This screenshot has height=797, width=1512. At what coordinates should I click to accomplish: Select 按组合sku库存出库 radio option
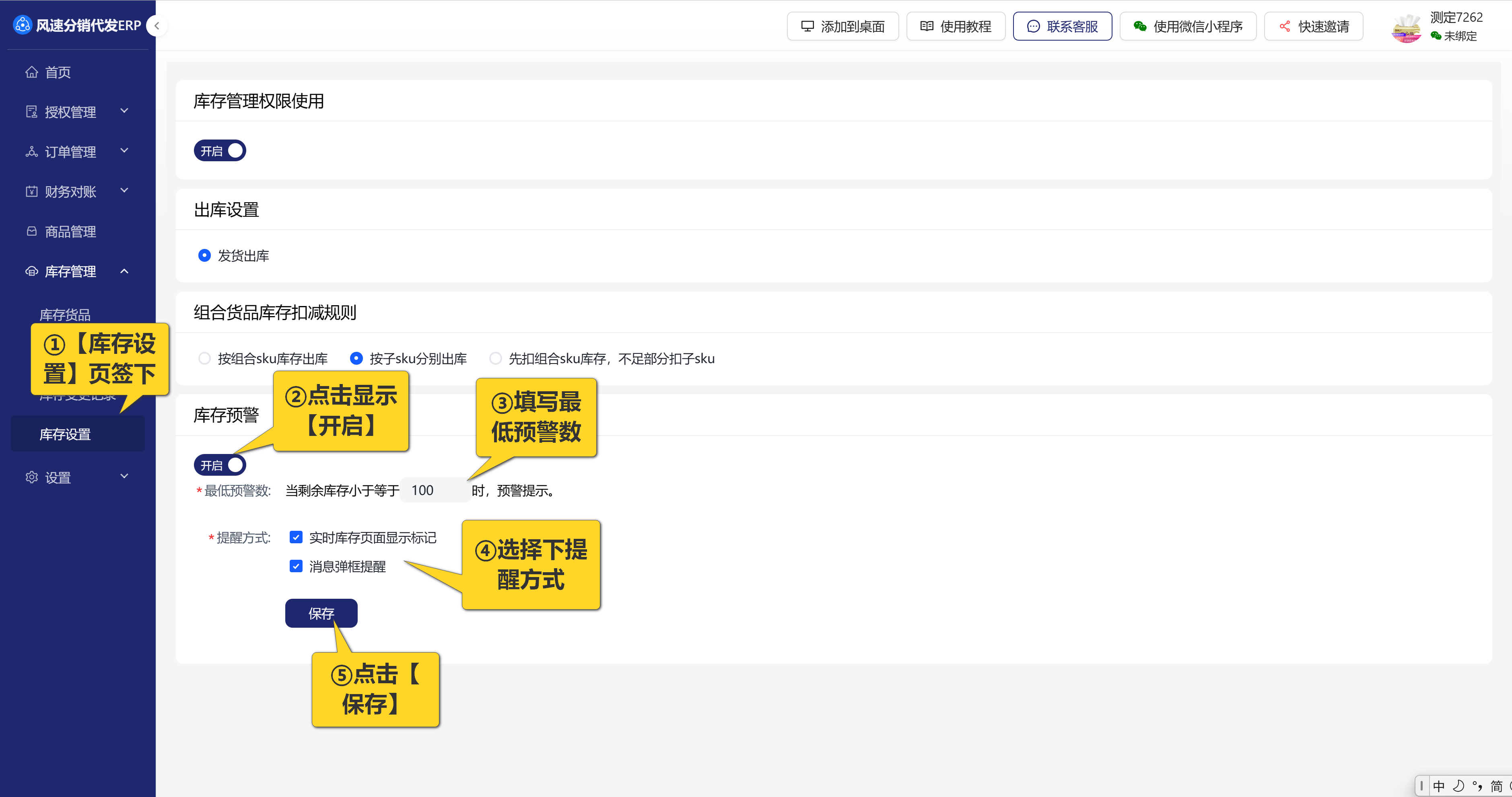click(x=204, y=358)
